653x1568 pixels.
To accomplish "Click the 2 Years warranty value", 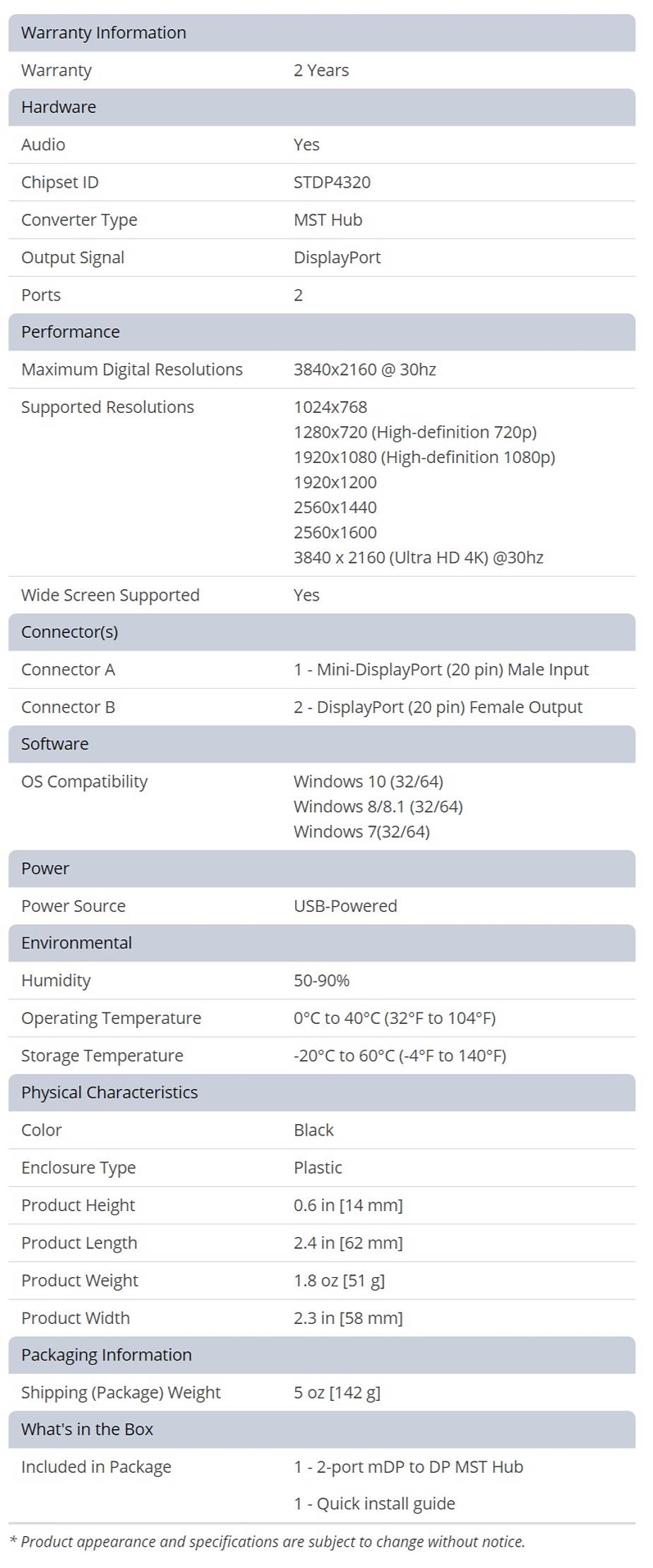I will (x=321, y=70).
